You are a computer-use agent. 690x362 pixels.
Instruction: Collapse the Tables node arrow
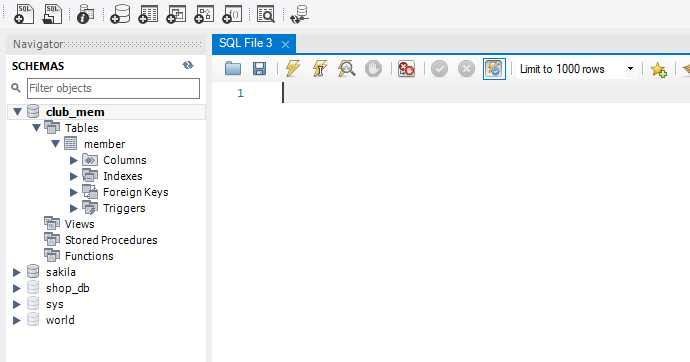[36, 128]
